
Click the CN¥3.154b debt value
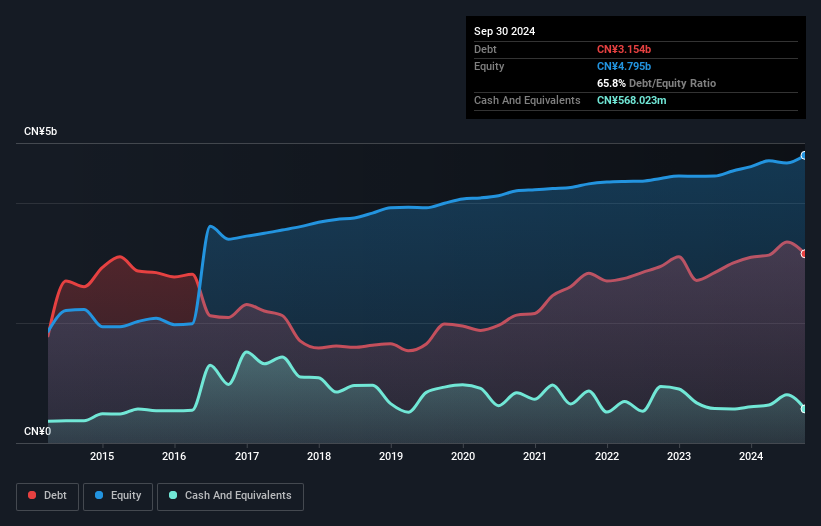(624, 49)
